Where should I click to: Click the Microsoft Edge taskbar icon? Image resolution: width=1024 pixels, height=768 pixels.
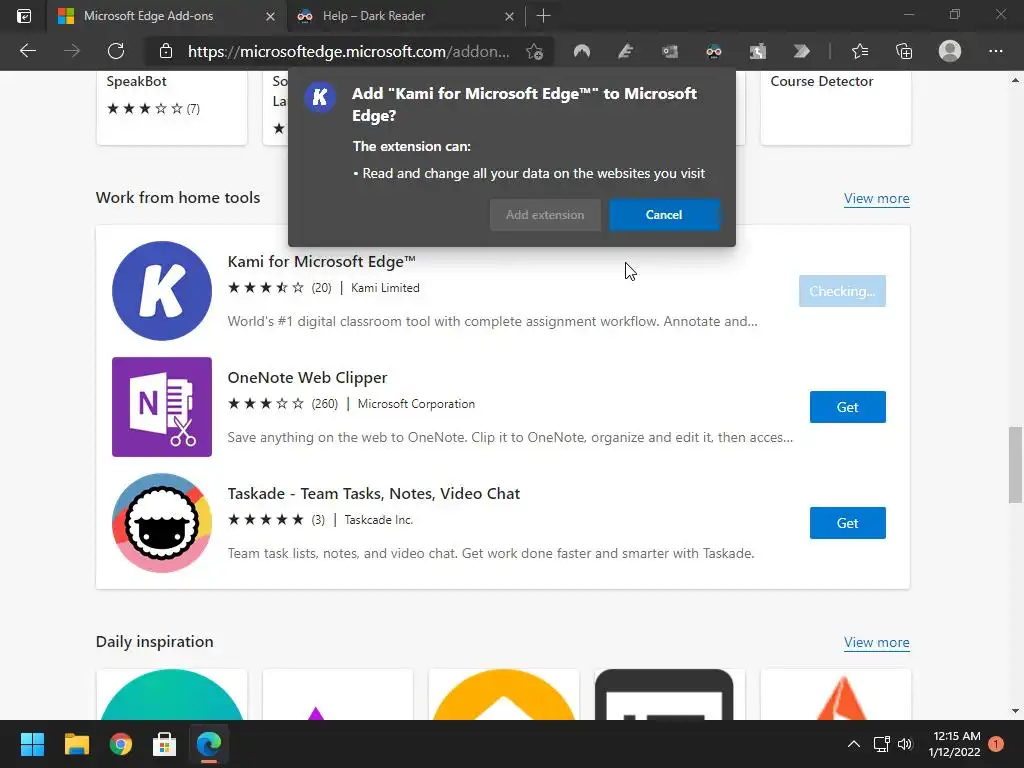pyautogui.click(x=209, y=744)
